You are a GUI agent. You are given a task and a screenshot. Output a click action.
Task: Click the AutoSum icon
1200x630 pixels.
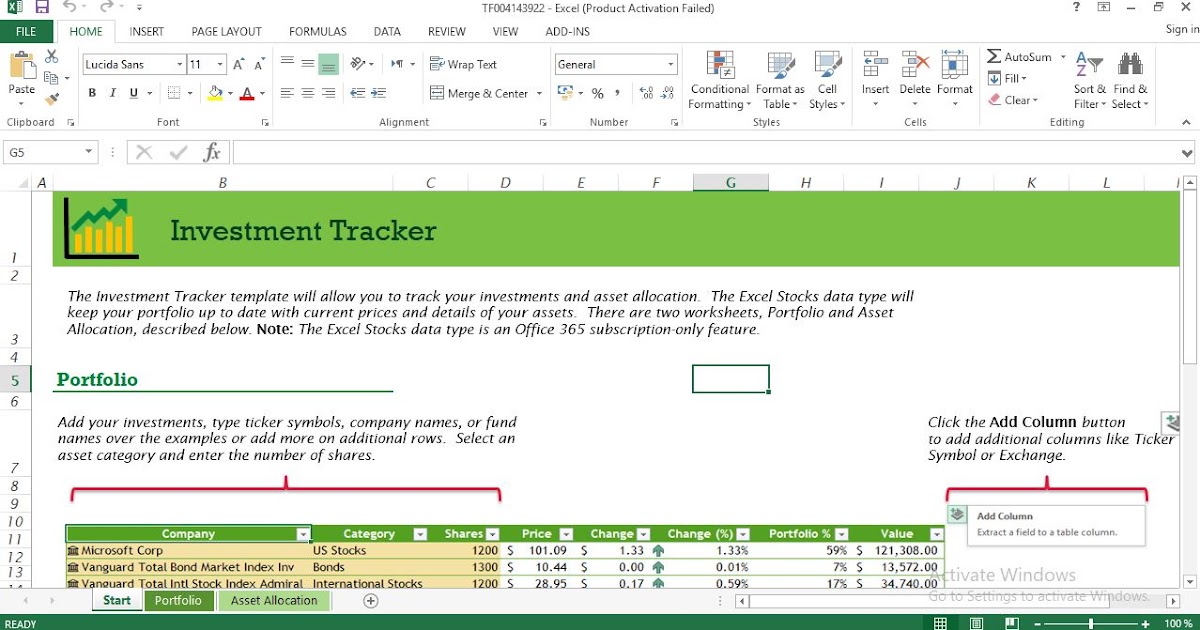click(993, 58)
